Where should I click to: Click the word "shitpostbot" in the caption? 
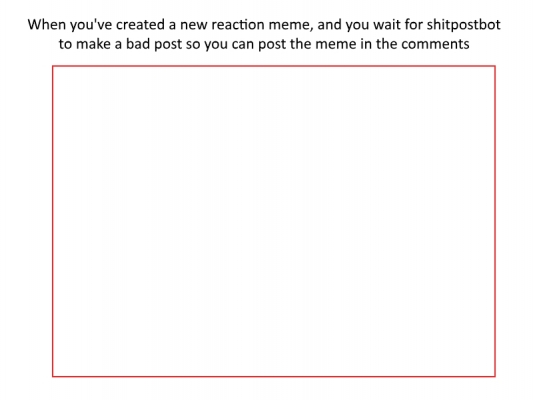click(x=463, y=25)
